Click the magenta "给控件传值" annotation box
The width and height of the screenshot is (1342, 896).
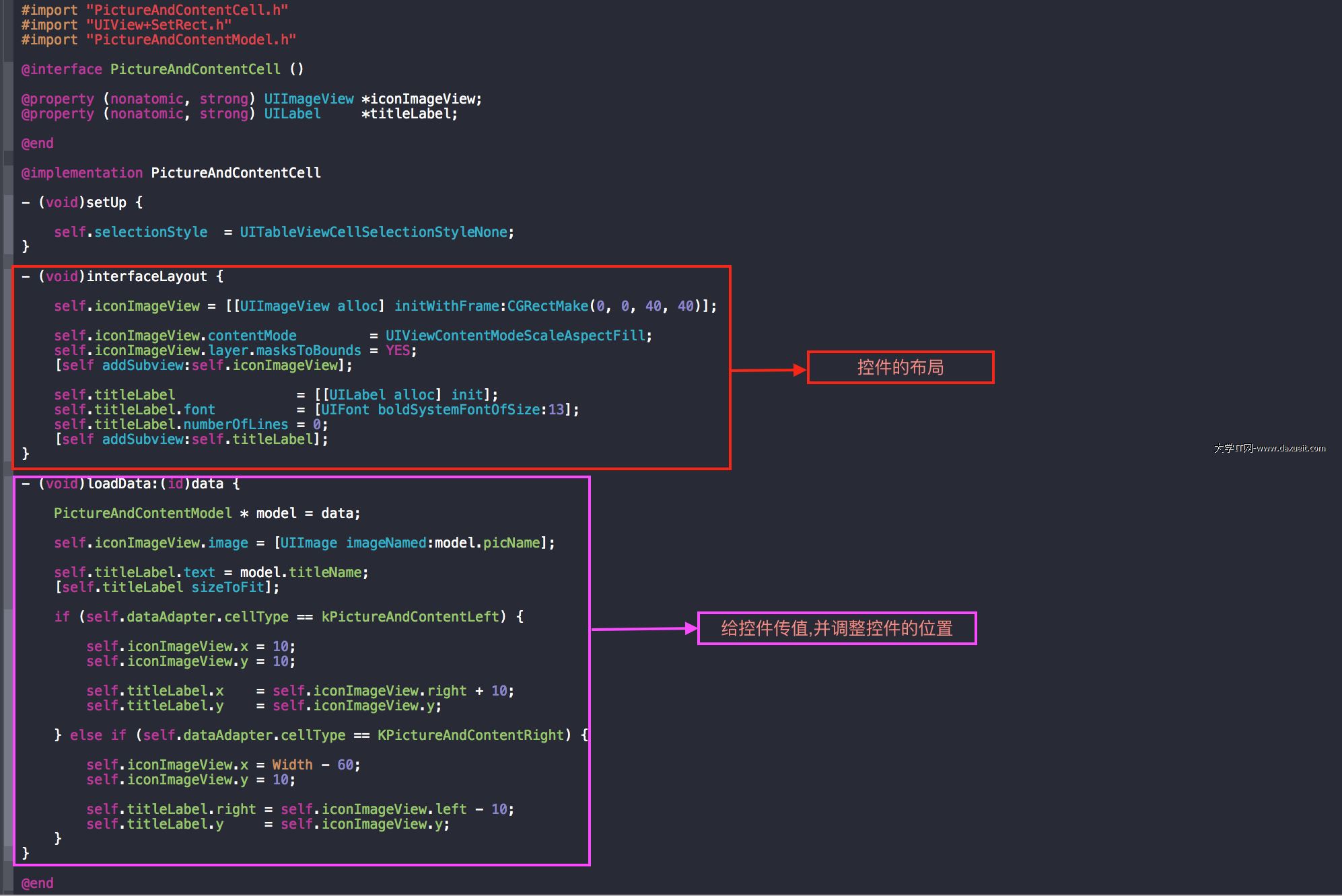point(837,628)
